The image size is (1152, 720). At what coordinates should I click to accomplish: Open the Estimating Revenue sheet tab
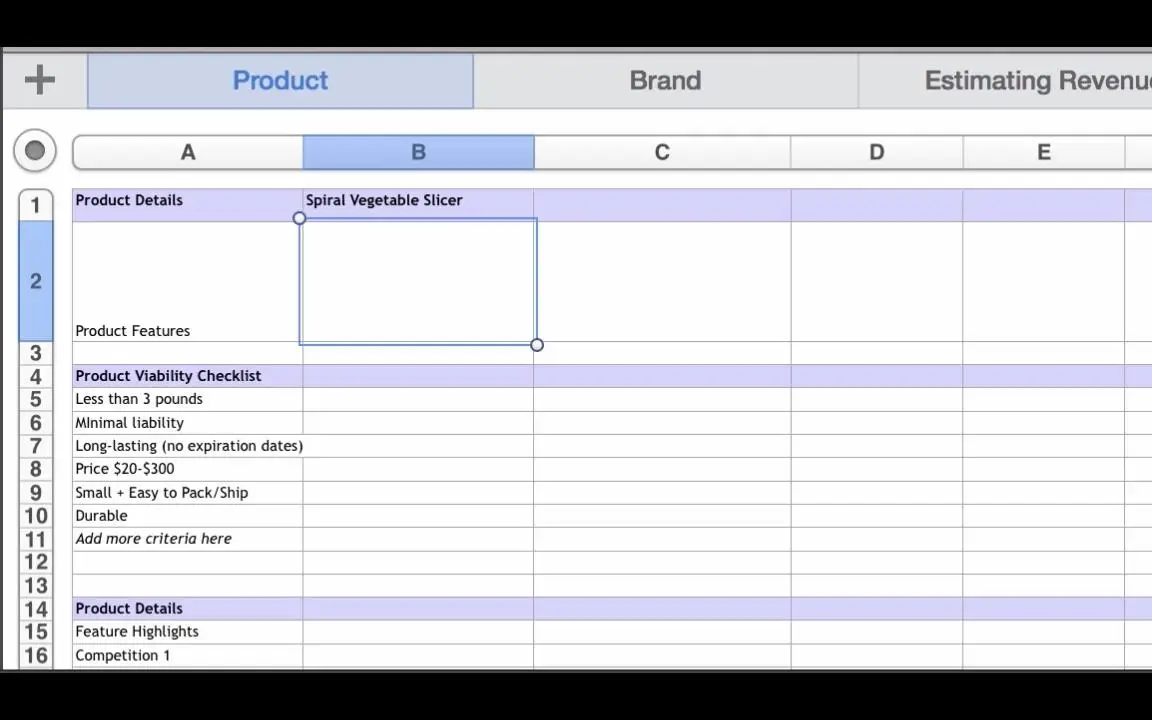[x=1036, y=80]
